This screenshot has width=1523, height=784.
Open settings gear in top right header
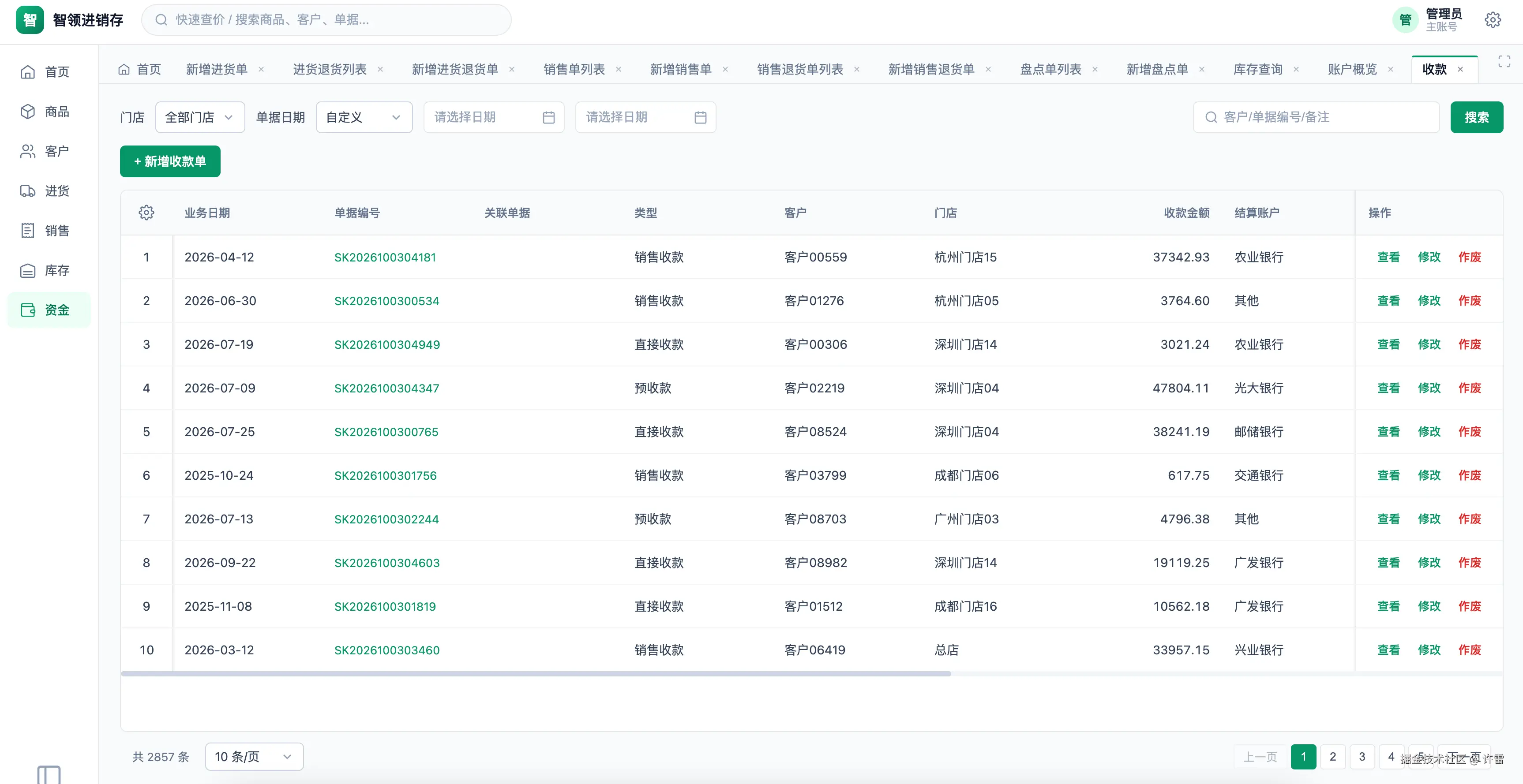point(1492,20)
